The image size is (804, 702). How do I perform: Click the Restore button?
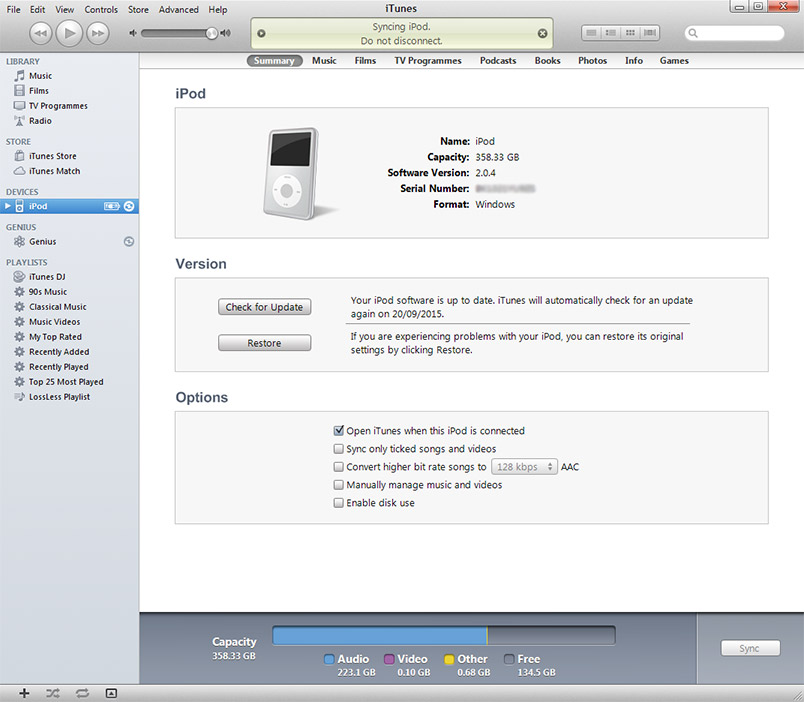coord(265,343)
